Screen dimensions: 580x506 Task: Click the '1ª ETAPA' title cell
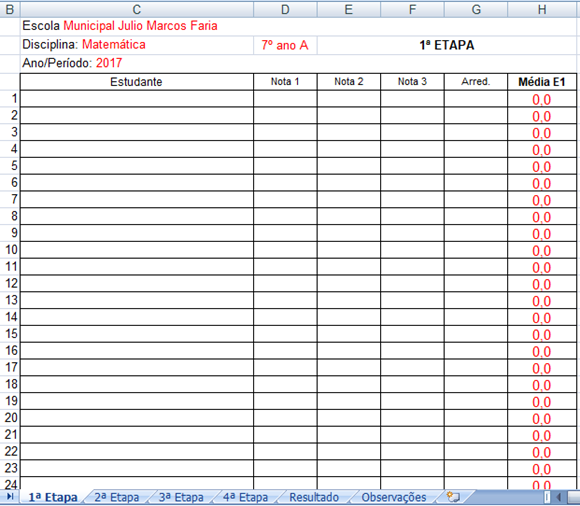pyautogui.click(x=447, y=45)
